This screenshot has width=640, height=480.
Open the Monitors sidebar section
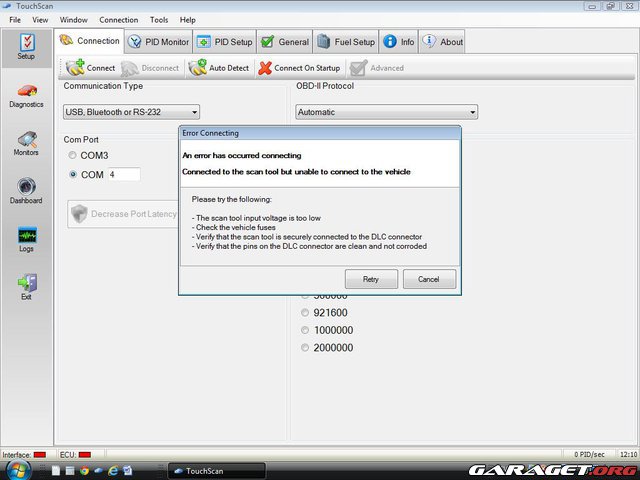[x=27, y=144]
